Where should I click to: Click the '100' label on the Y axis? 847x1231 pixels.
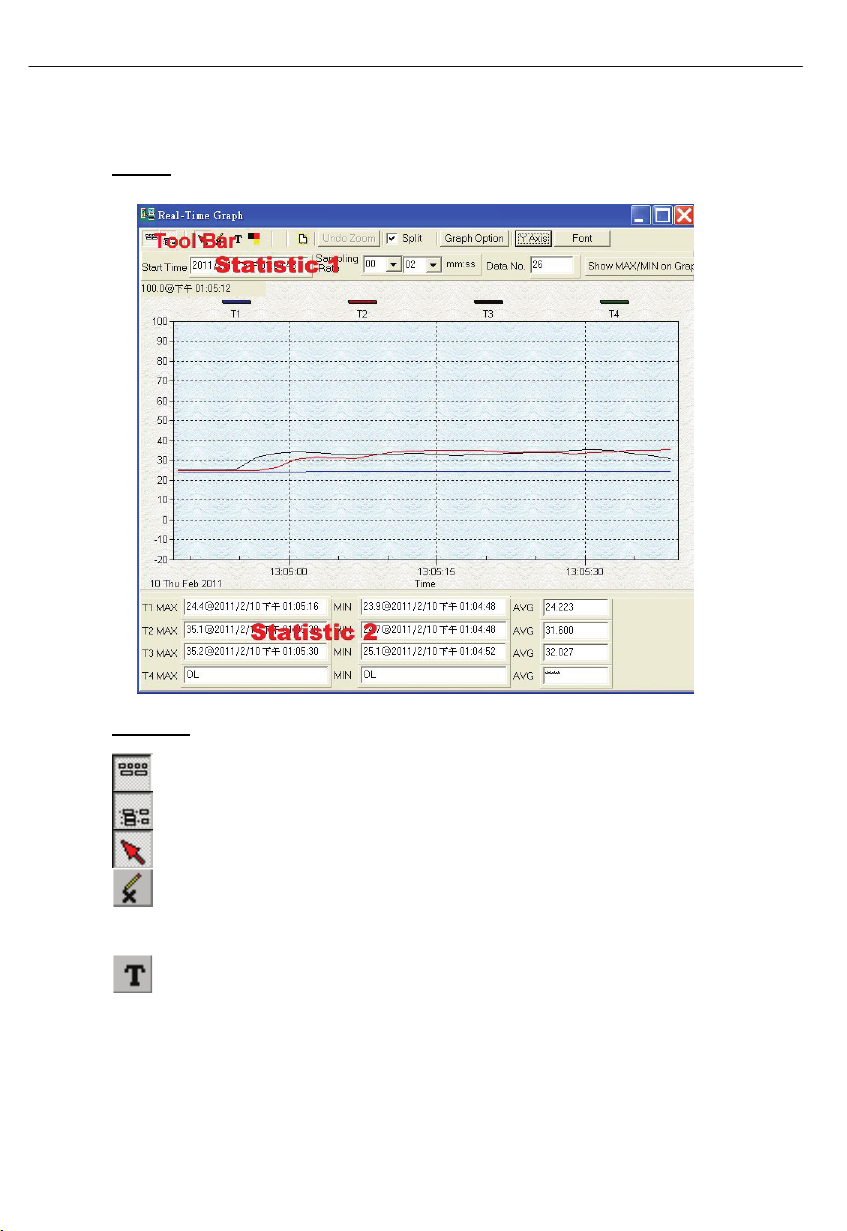point(159,322)
